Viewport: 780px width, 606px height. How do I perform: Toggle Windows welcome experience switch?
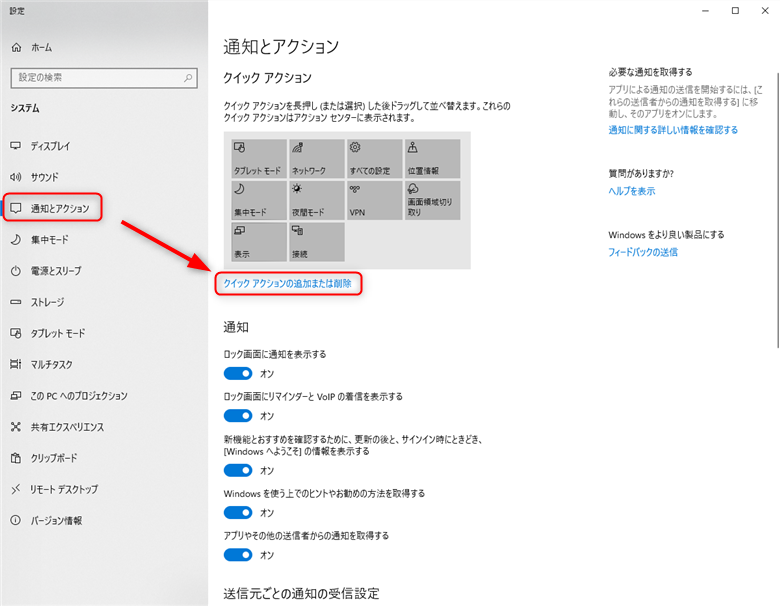pos(238,470)
